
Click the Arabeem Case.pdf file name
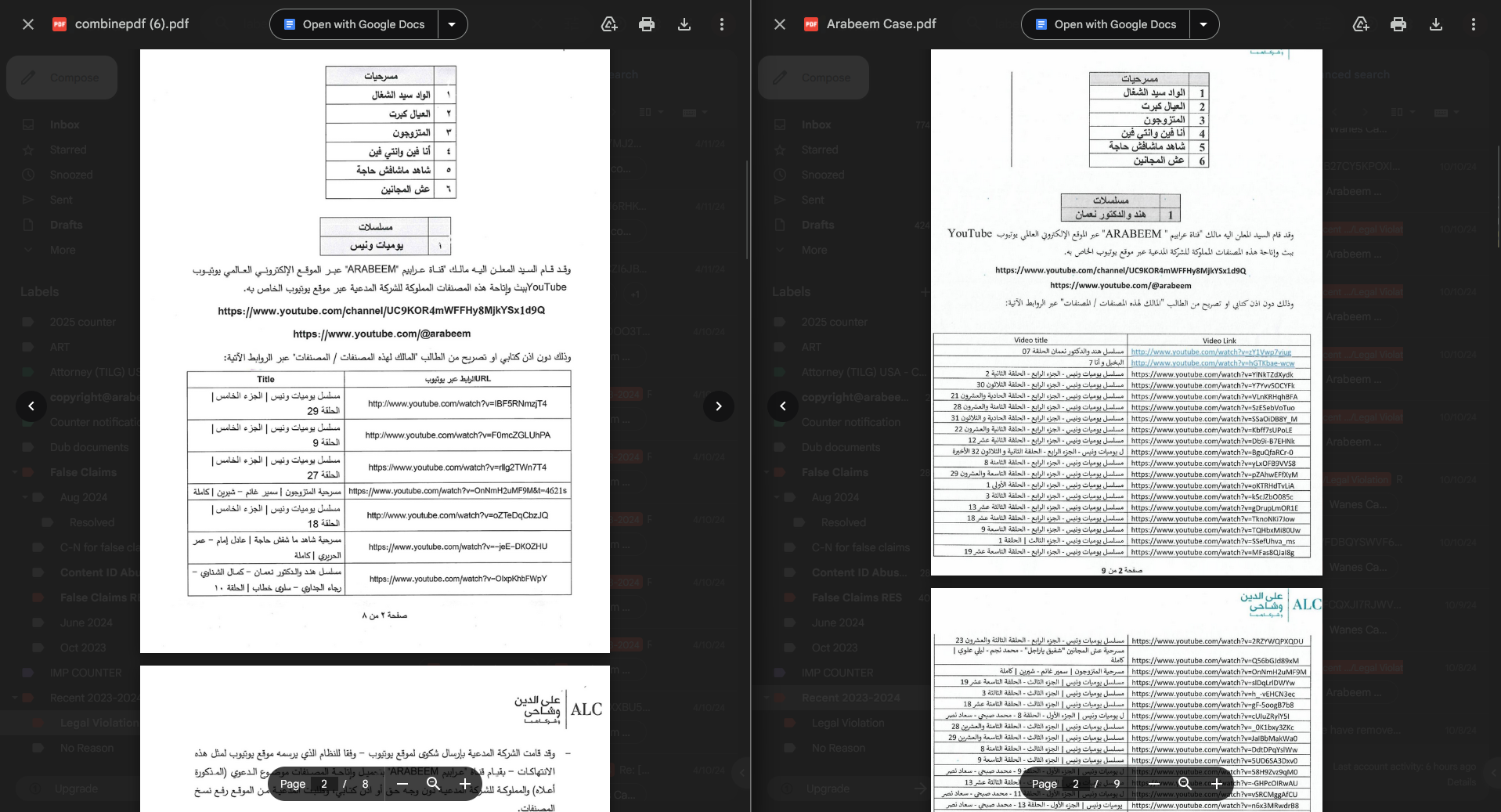881,24
